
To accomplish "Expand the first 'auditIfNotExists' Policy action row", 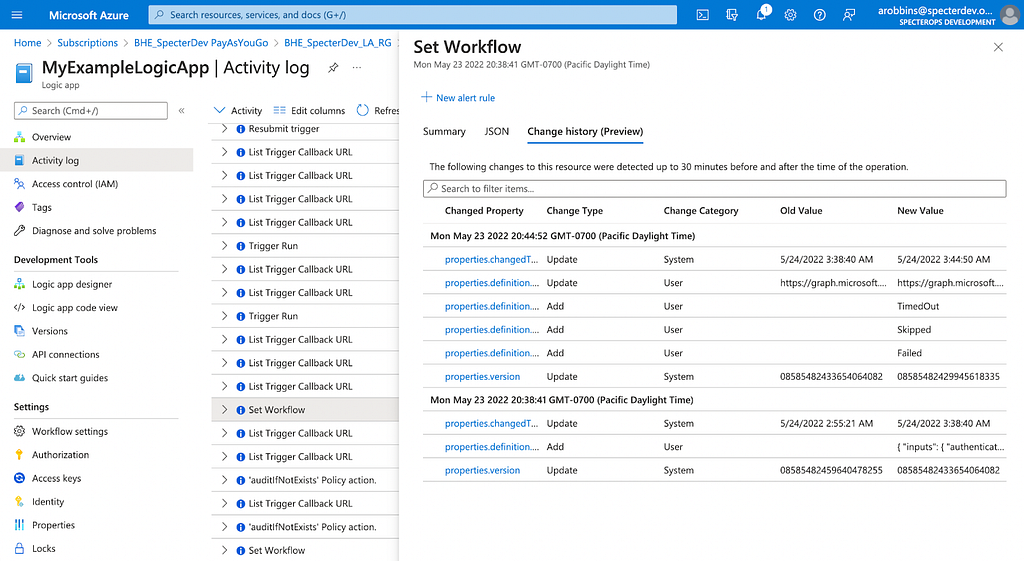I will [x=224, y=480].
